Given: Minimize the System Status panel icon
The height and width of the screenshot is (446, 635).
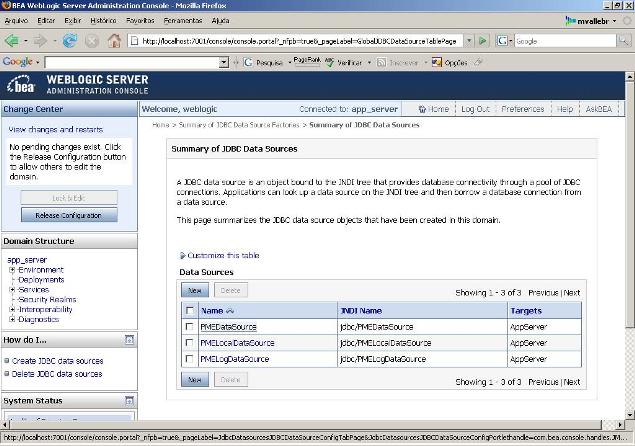Looking at the screenshot, I should pos(129,400).
